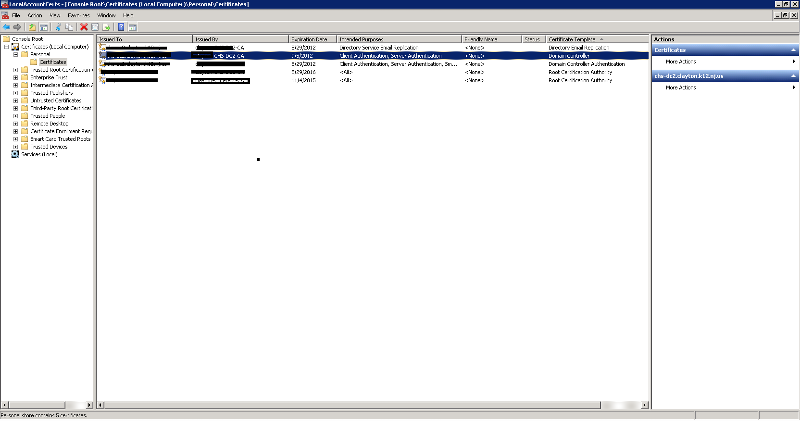This screenshot has height=421, width=800.
Task: Click the Certificates (Local Computer) snap-in icon
Action: (x=15, y=46)
